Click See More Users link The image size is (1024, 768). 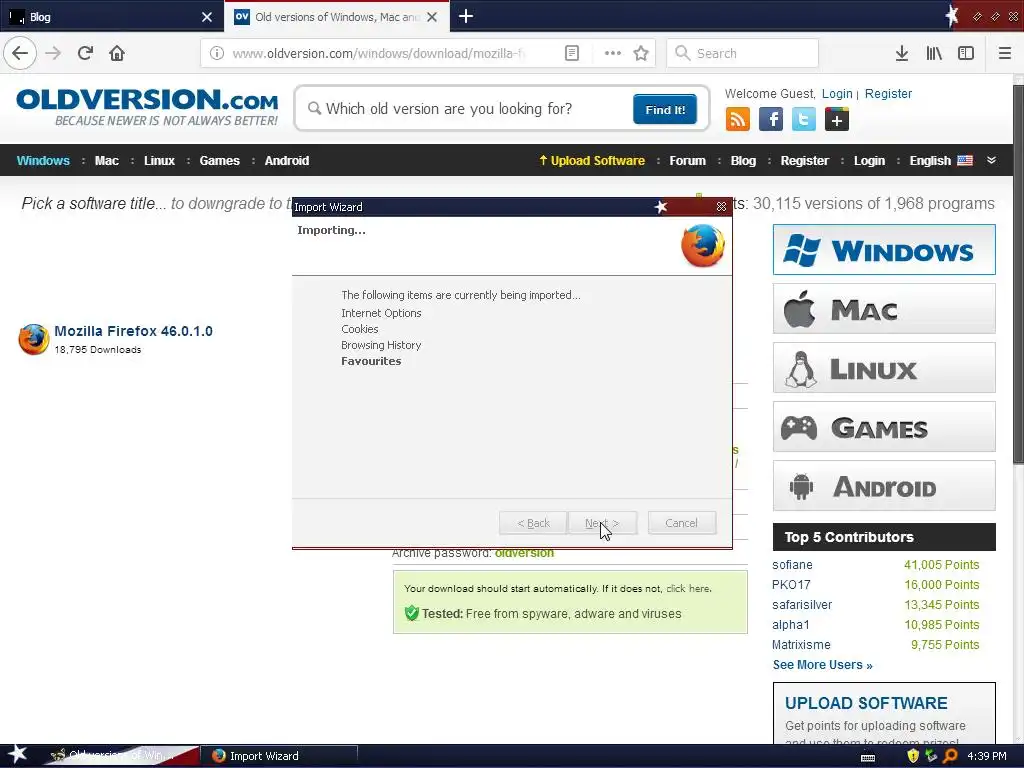click(822, 665)
